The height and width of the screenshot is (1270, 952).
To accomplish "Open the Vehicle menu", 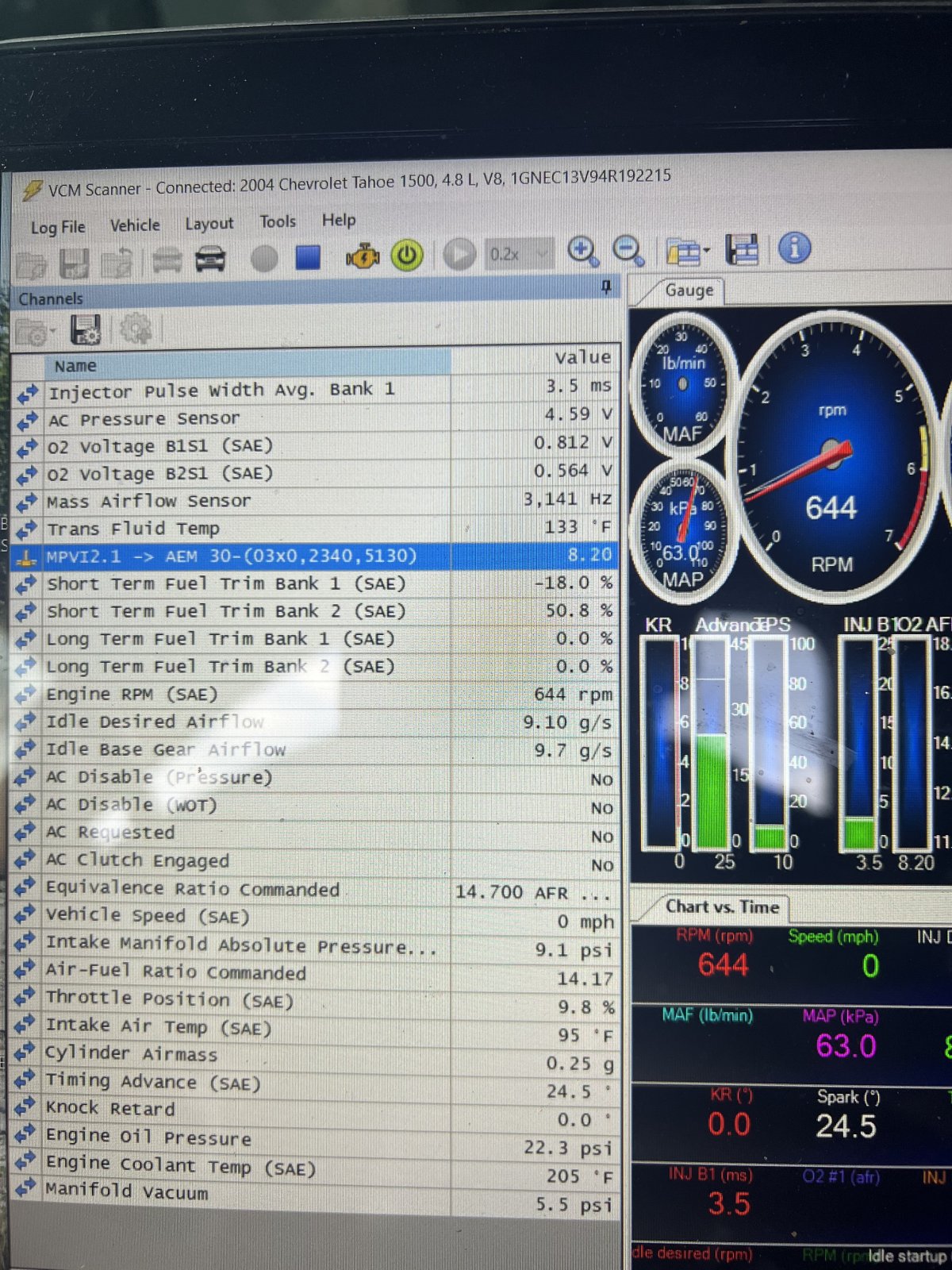I will 135,225.
